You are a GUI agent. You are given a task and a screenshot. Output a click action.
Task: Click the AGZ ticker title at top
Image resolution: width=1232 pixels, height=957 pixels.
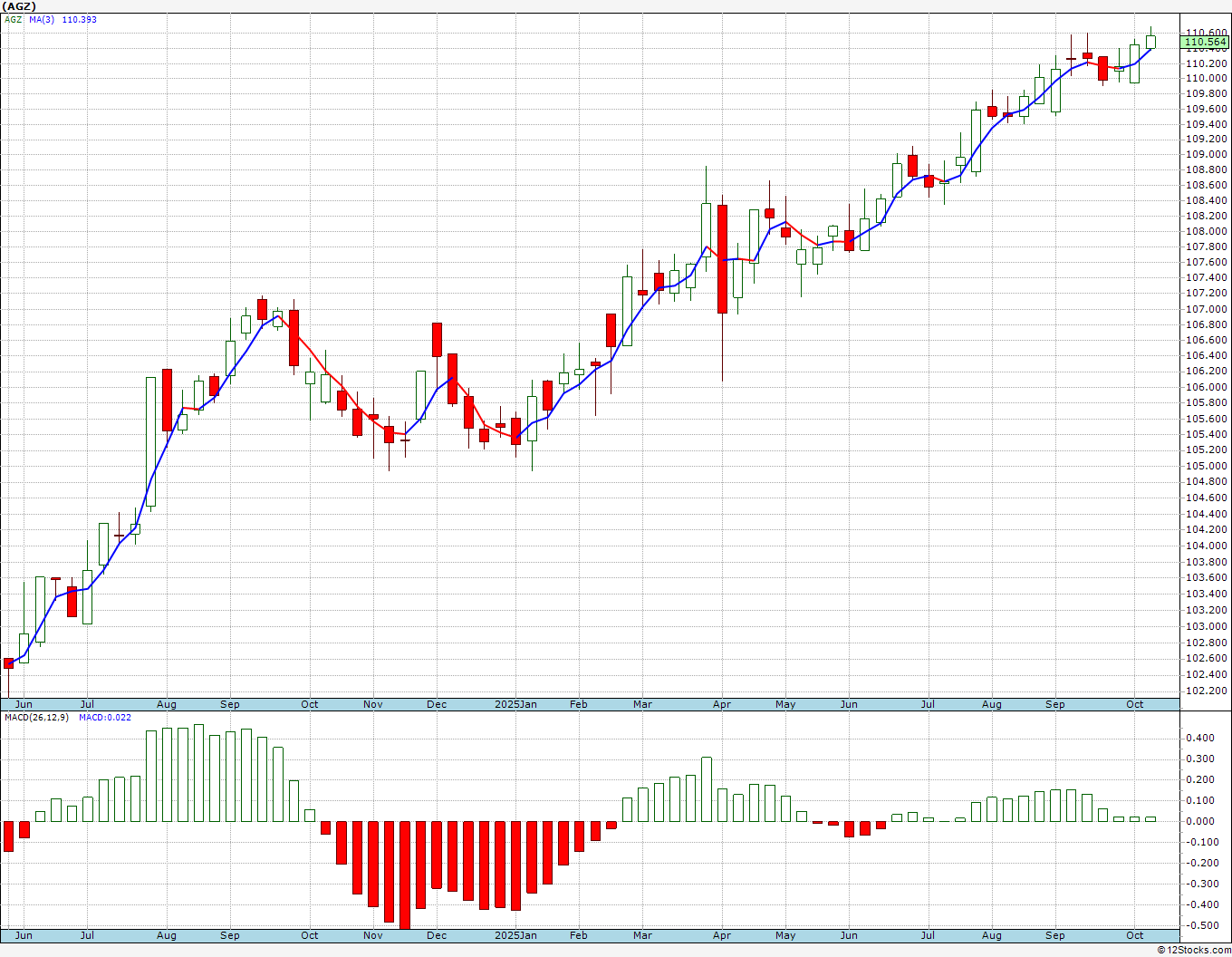point(18,6)
